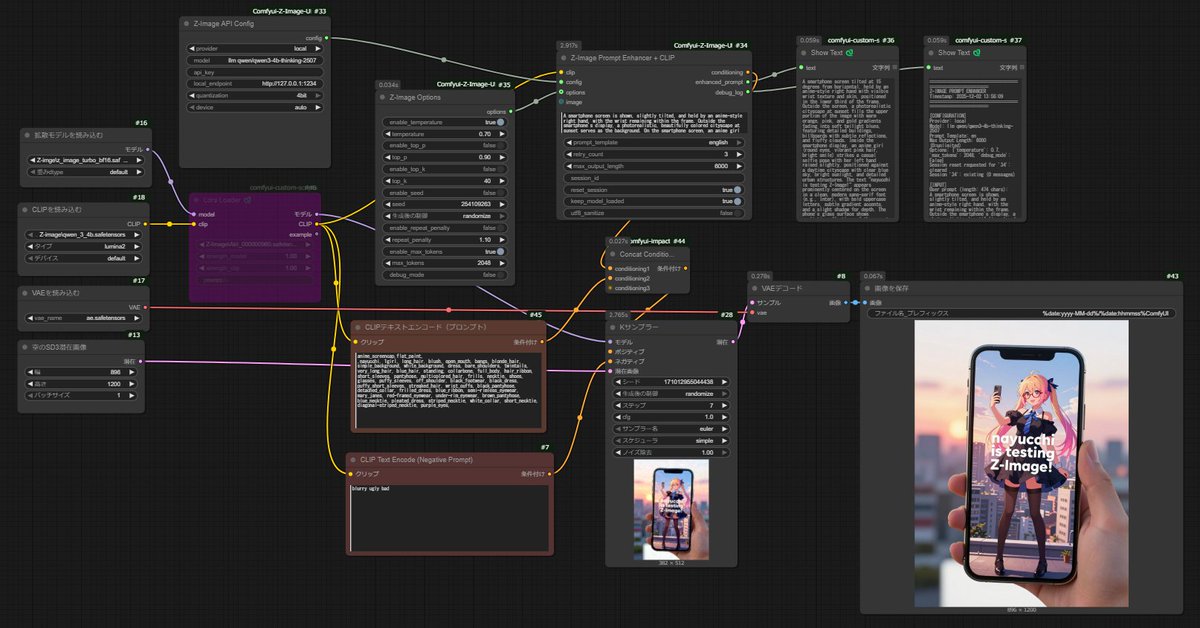Click the vae input socket on VAEデコード node

753,312
